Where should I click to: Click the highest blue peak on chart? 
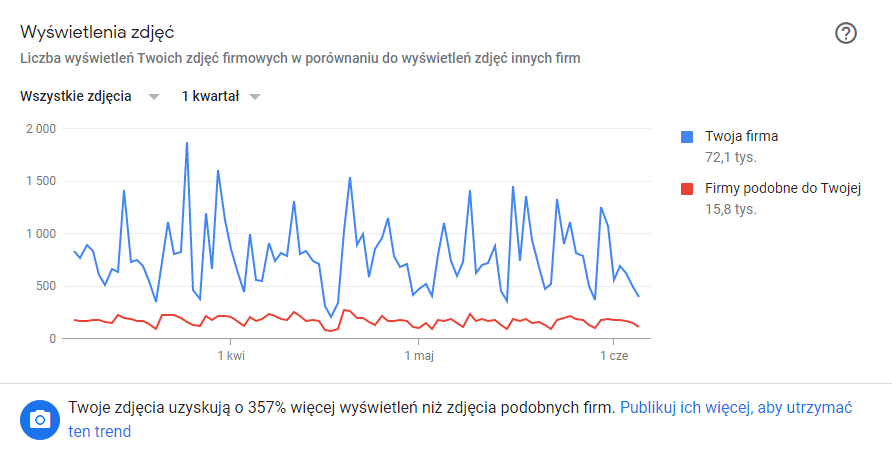[x=187, y=143]
